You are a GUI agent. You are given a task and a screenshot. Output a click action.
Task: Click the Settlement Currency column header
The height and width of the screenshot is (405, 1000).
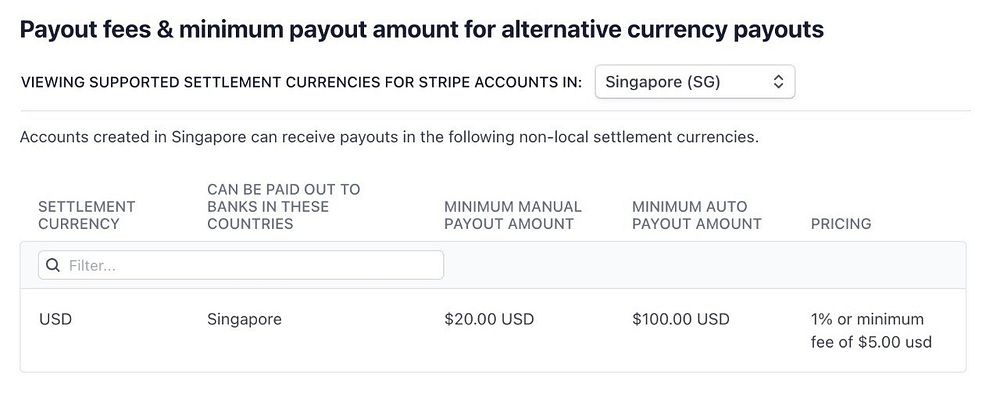(x=86, y=215)
